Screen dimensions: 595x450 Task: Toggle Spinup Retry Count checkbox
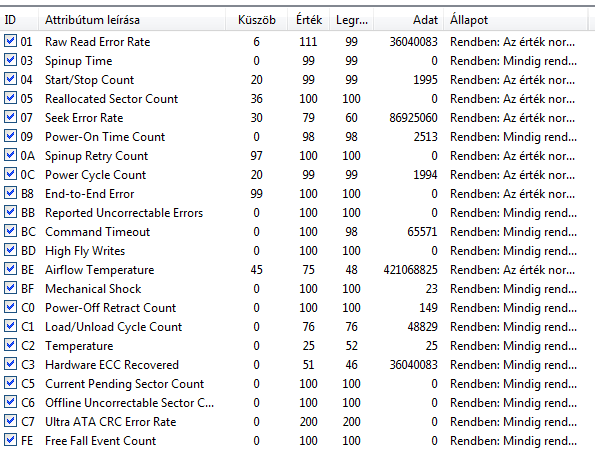[10, 155]
